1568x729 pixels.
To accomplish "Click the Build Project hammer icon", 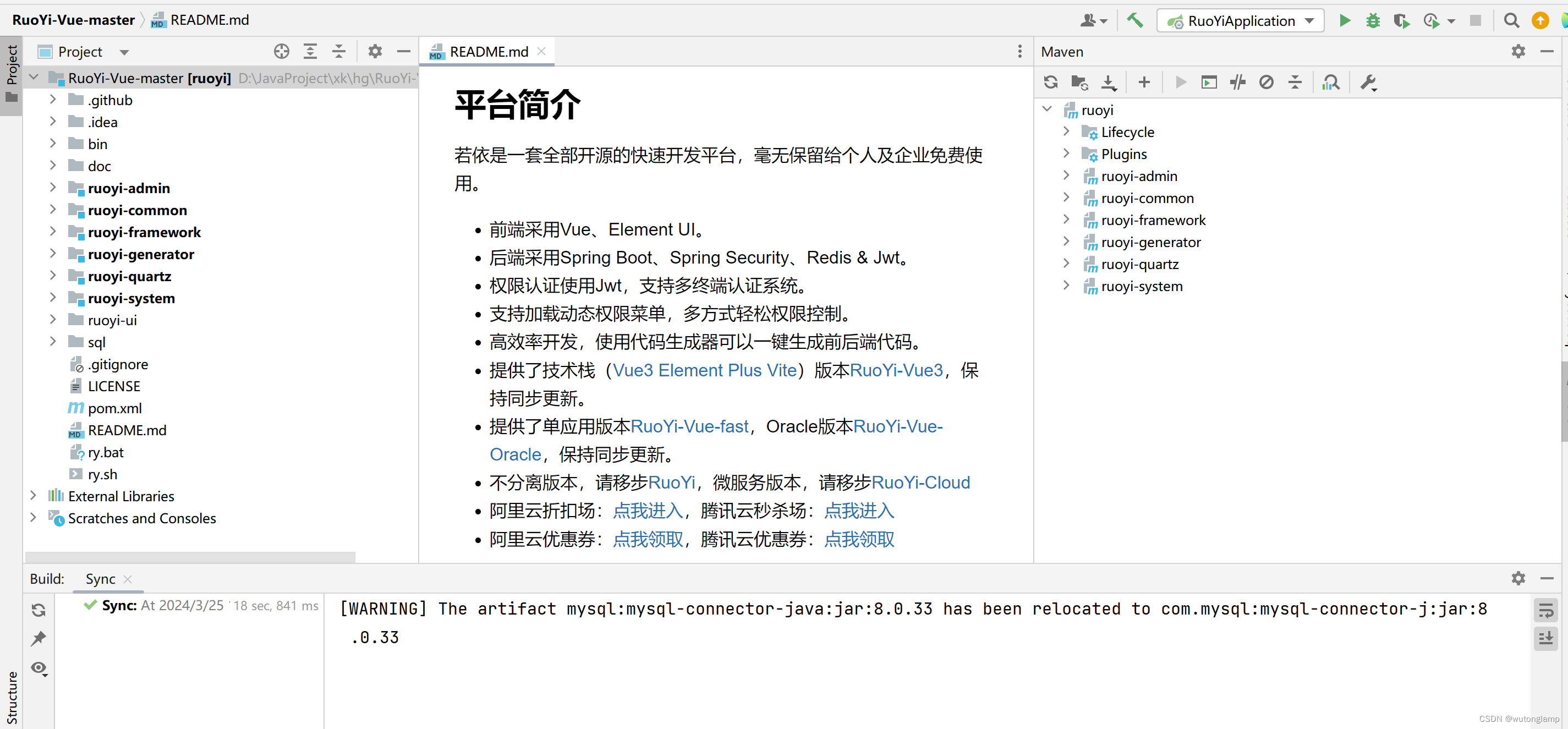I will click(x=1134, y=21).
